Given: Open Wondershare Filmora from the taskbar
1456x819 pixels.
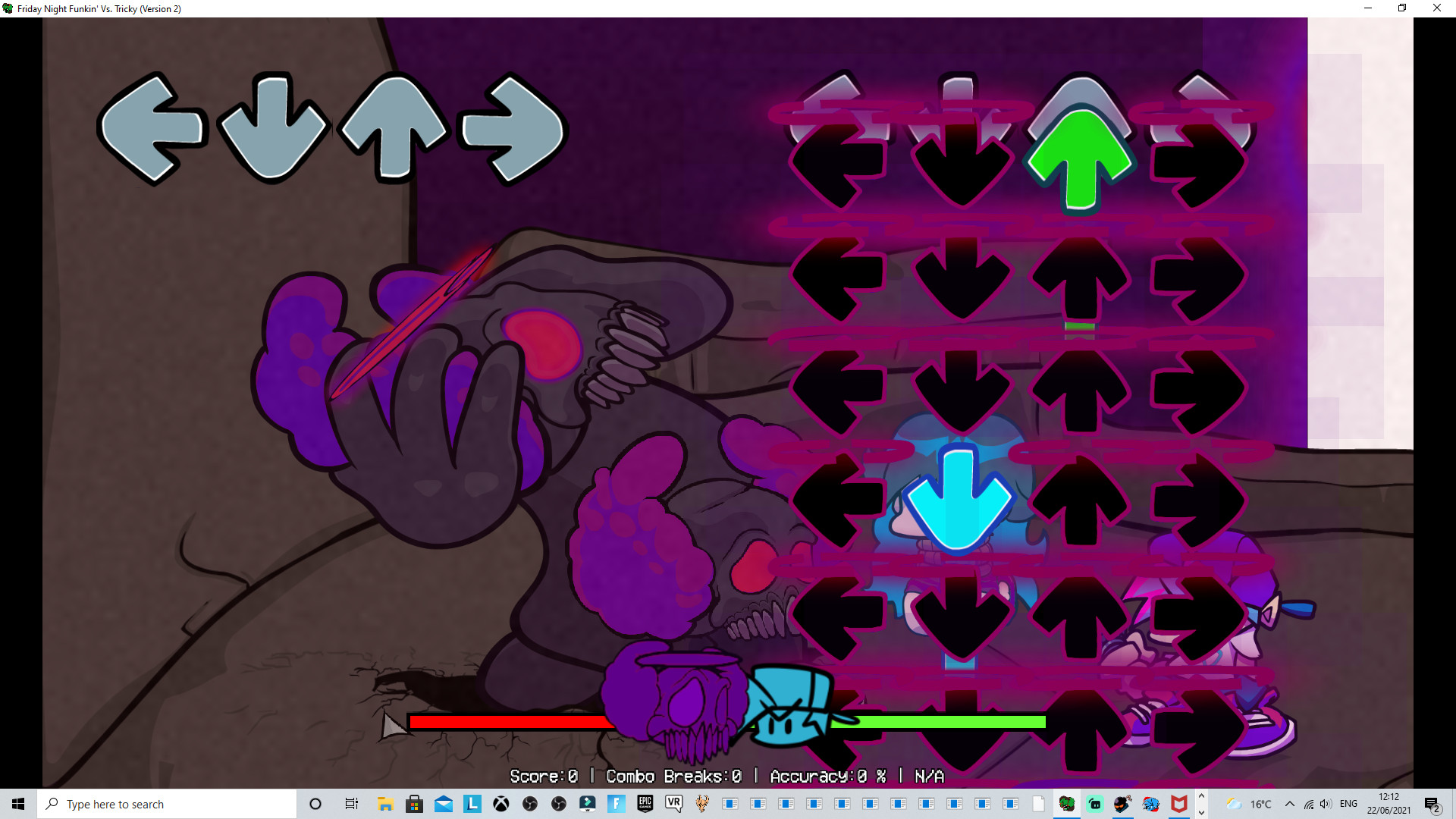Looking at the screenshot, I should pos(588,804).
